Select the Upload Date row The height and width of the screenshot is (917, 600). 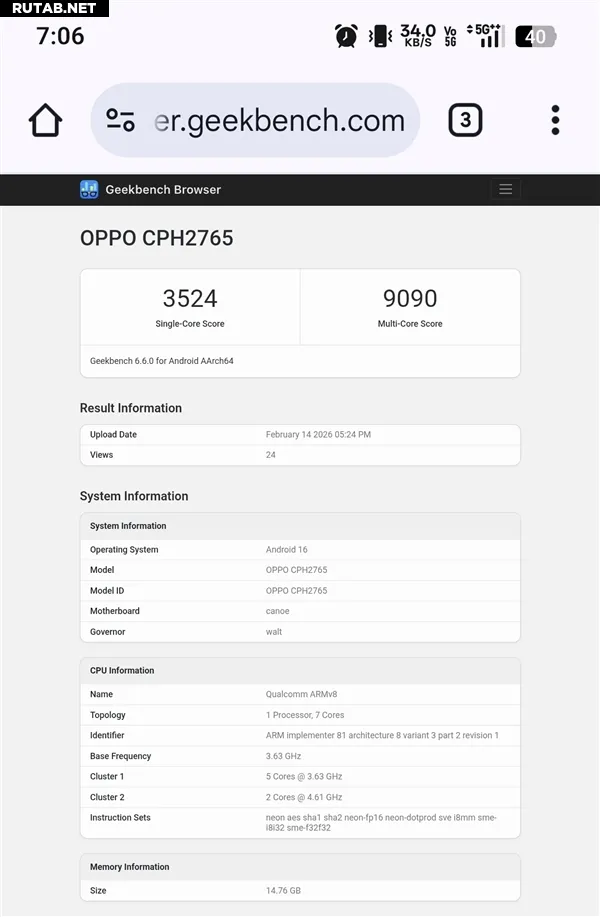pyautogui.click(x=300, y=435)
